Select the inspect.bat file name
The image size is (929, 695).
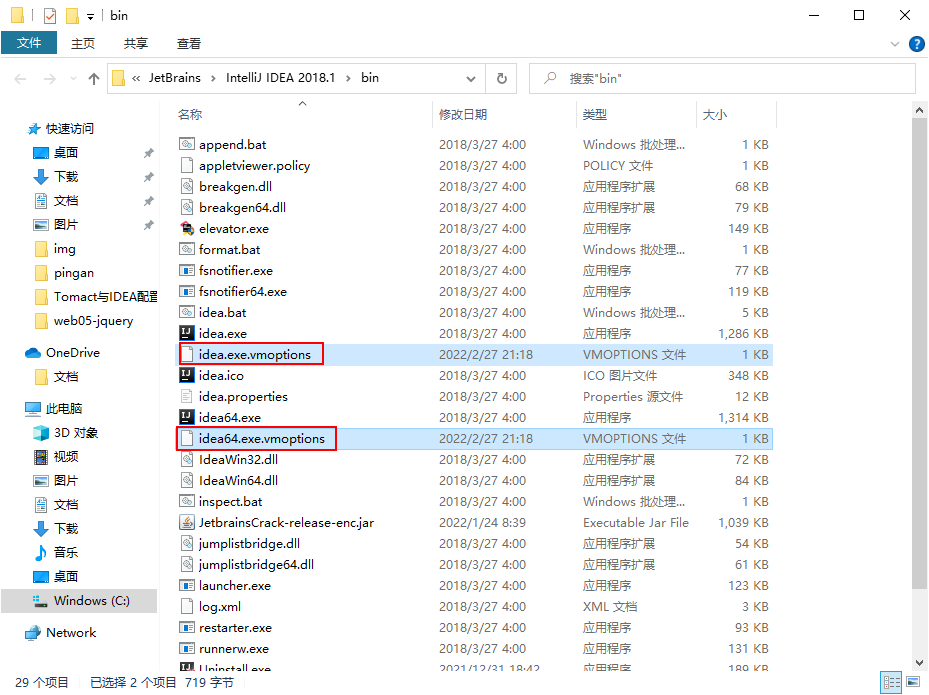[230, 502]
